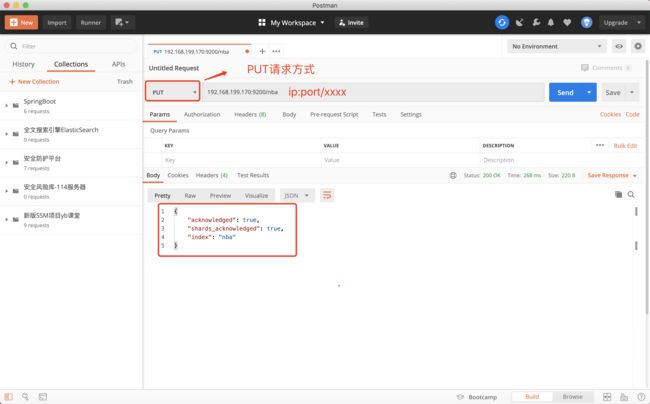Open the request Headers (8) tab

point(250,114)
